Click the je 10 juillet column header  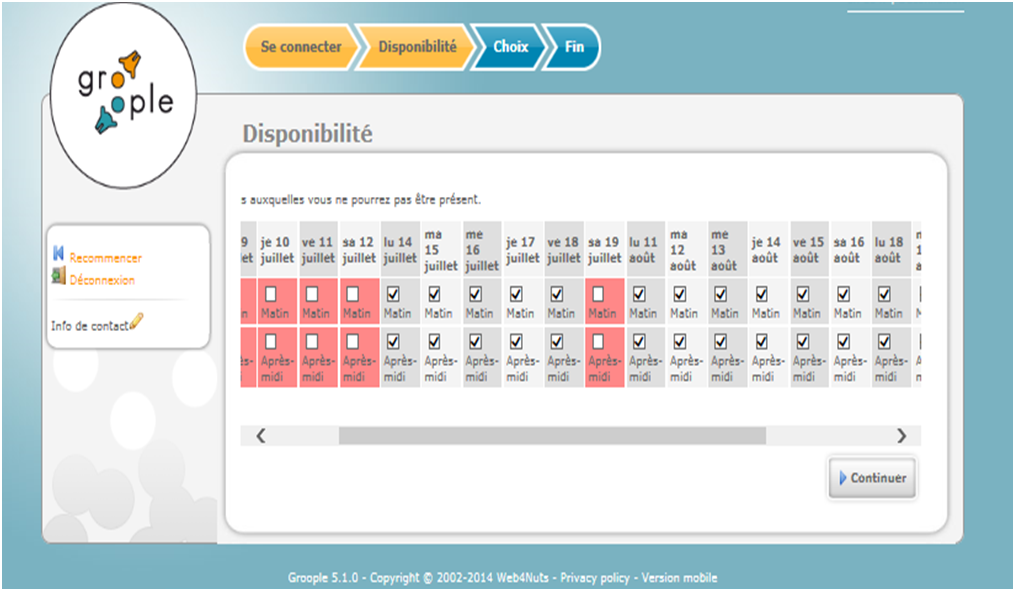click(x=277, y=250)
